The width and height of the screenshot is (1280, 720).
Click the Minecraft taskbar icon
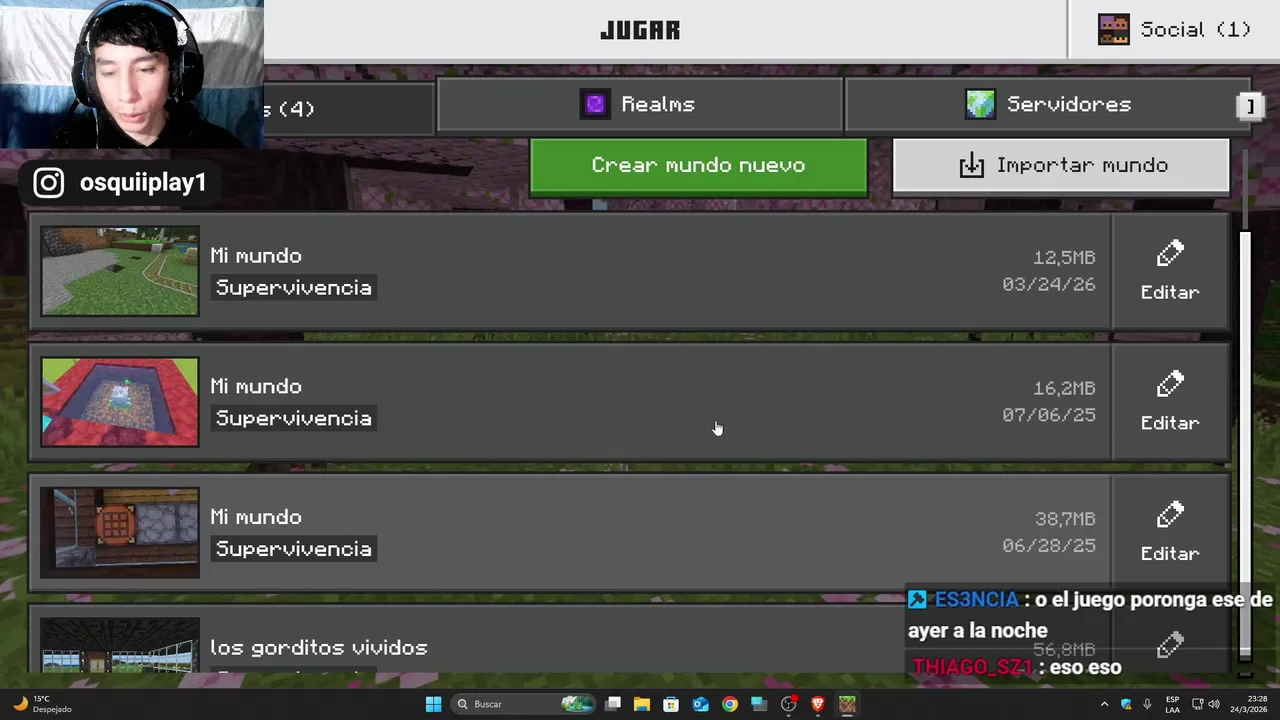pos(847,704)
